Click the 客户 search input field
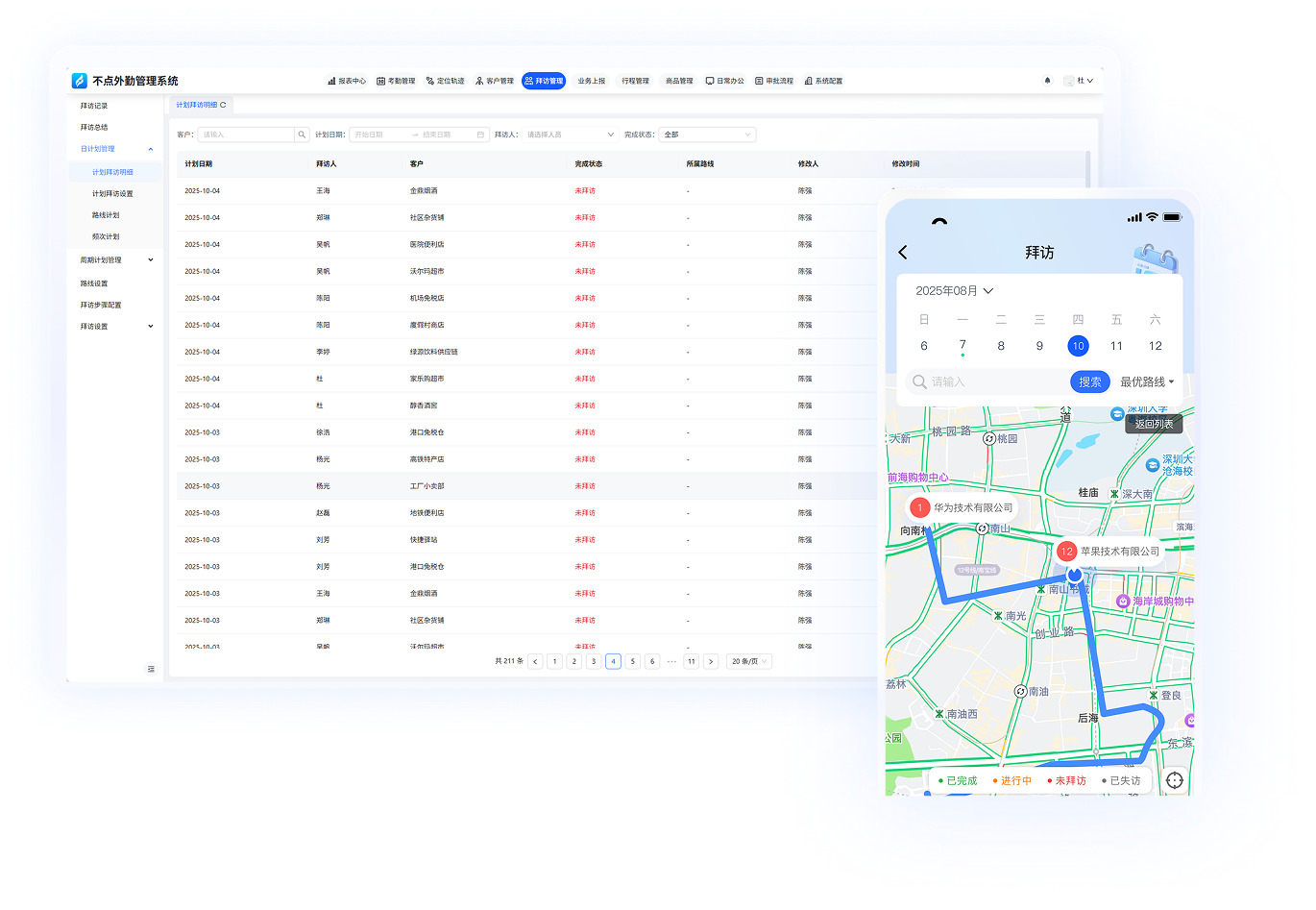 point(246,135)
